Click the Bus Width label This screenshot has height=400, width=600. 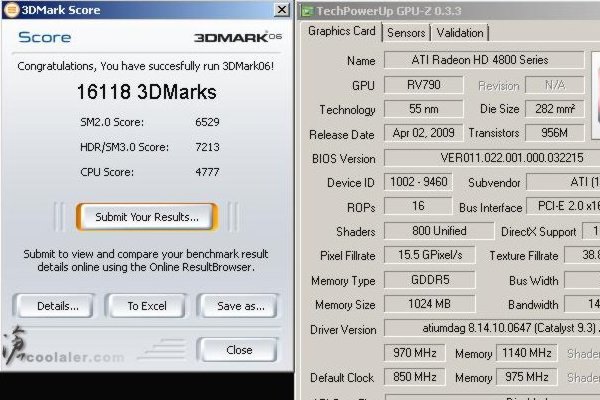point(533,281)
